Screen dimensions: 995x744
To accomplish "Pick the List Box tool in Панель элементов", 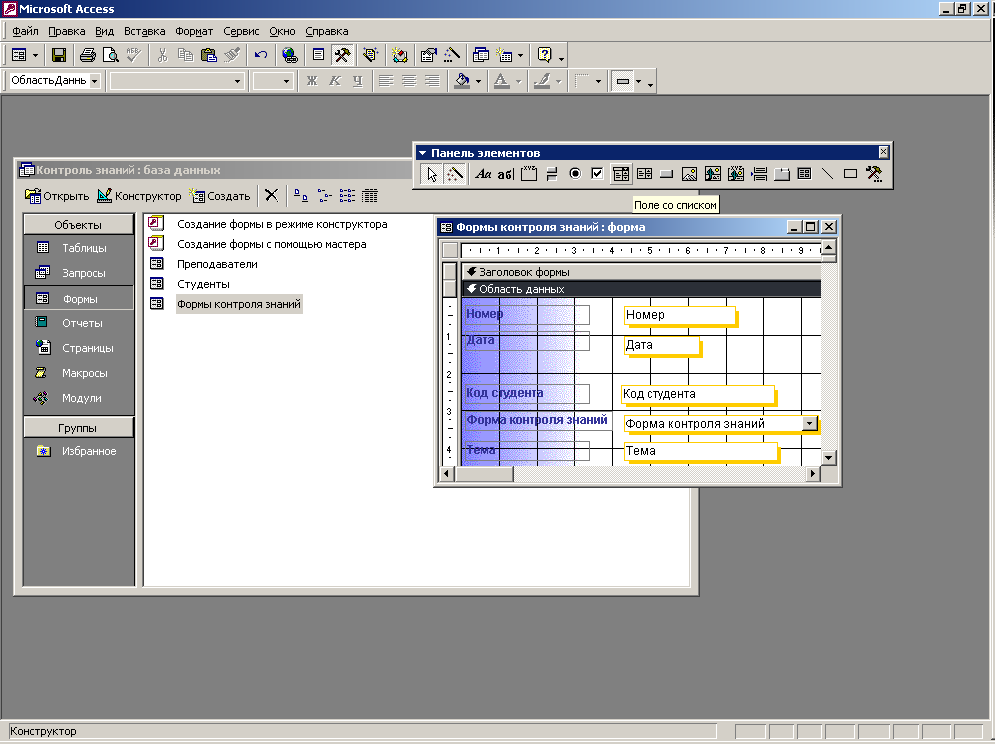I will point(644,174).
